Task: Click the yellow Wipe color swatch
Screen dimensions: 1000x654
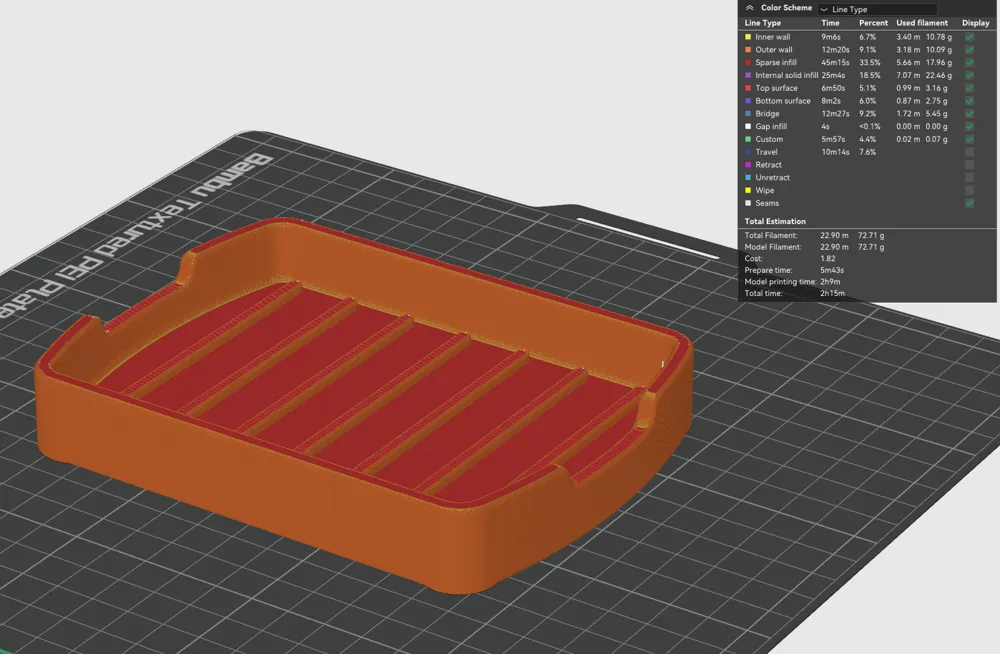Action: point(748,190)
